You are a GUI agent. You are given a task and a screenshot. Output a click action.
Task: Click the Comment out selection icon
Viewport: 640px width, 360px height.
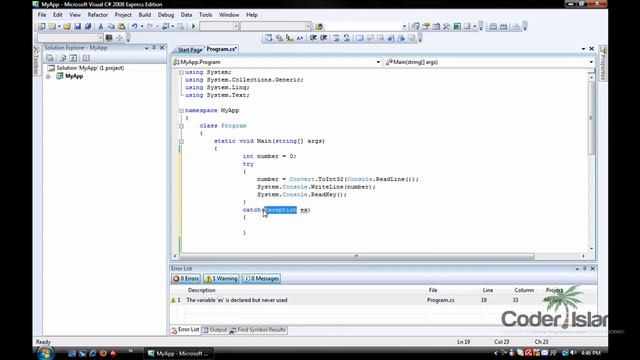click(336, 38)
